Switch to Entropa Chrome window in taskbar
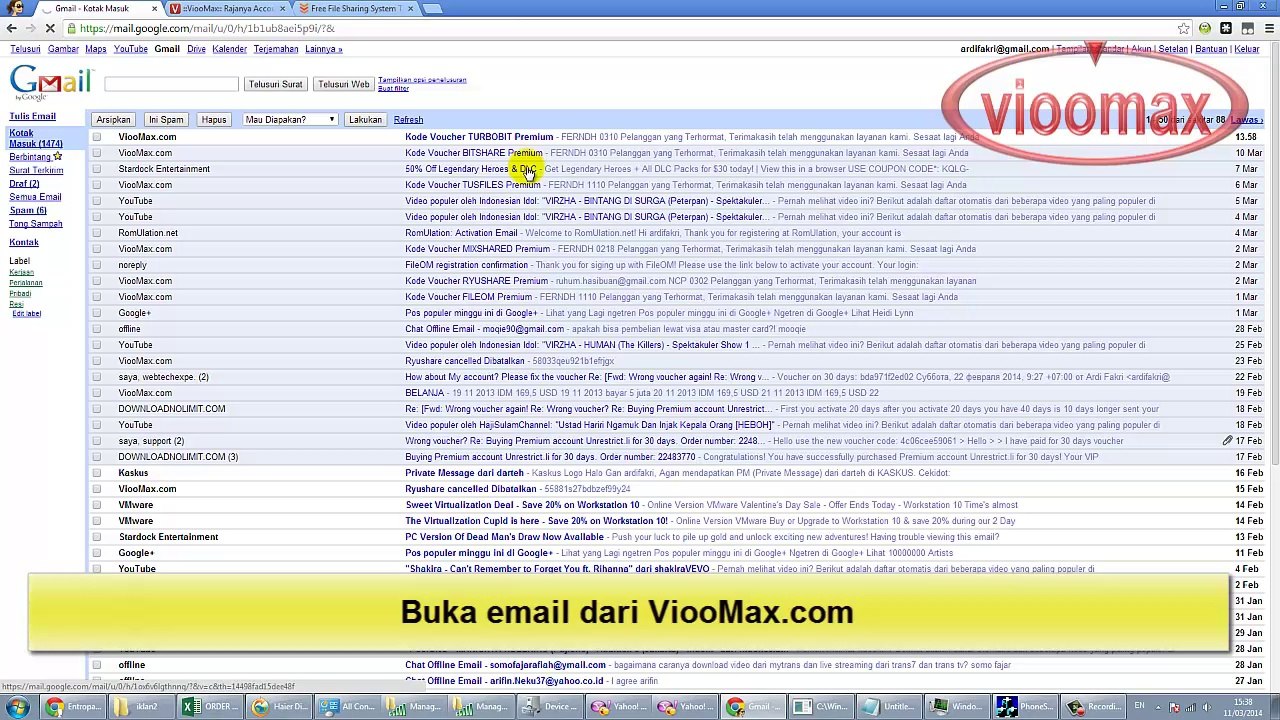Viewport: 1280px width, 720px height. (75, 707)
